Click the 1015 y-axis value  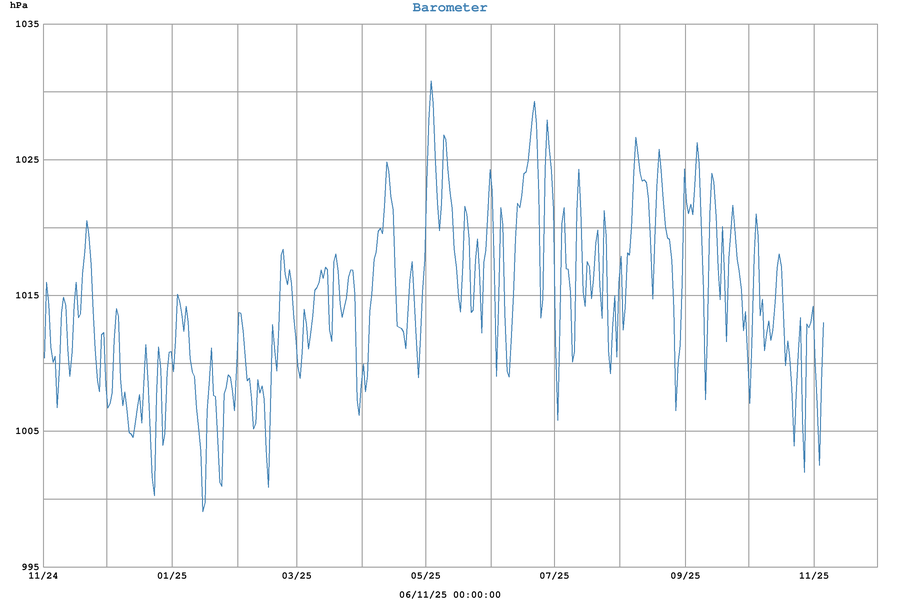[26, 296]
